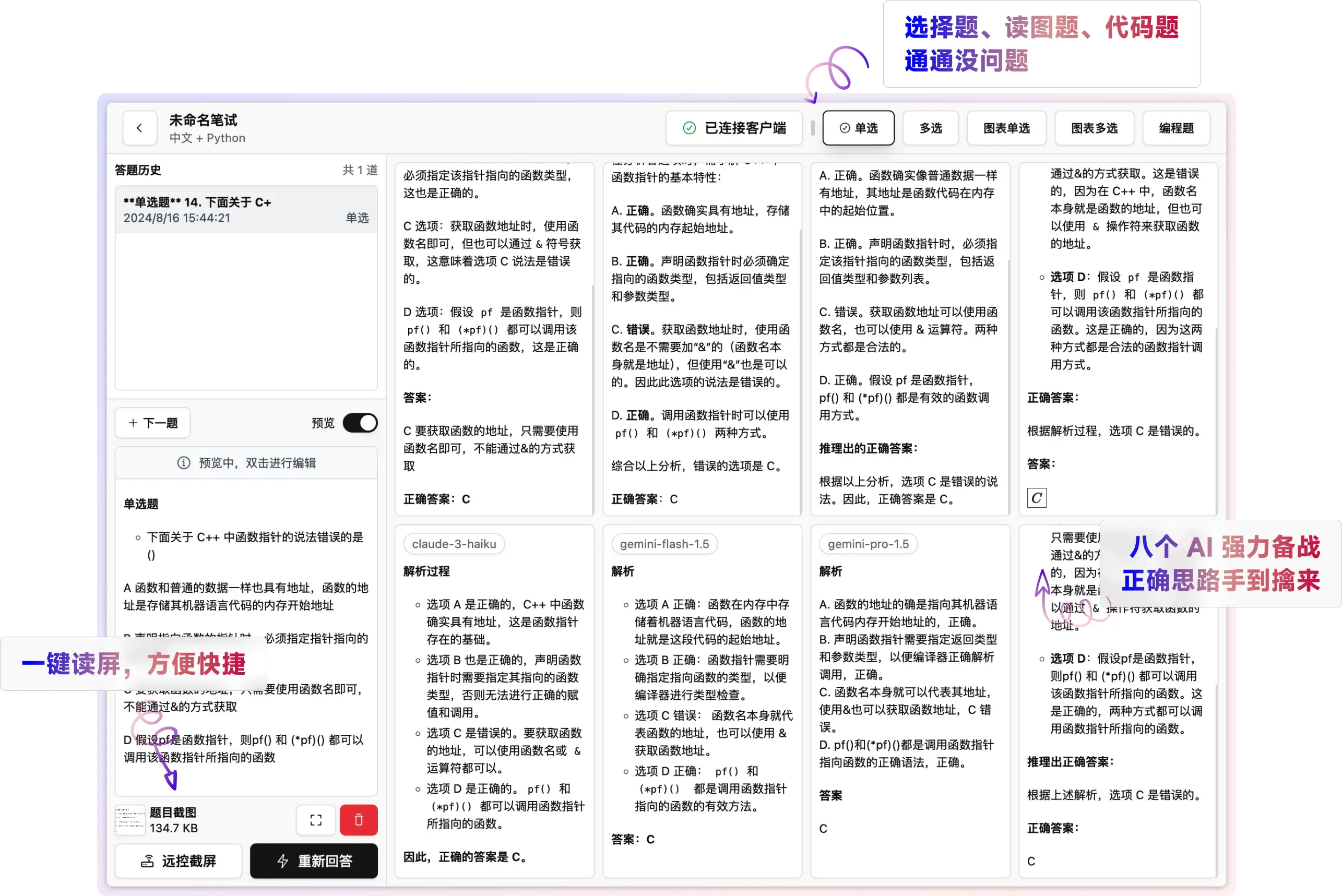The width and height of the screenshot is (1342, 896).
Task: Click the gemini-pro-1.5 model label
Action: [868, 544]
